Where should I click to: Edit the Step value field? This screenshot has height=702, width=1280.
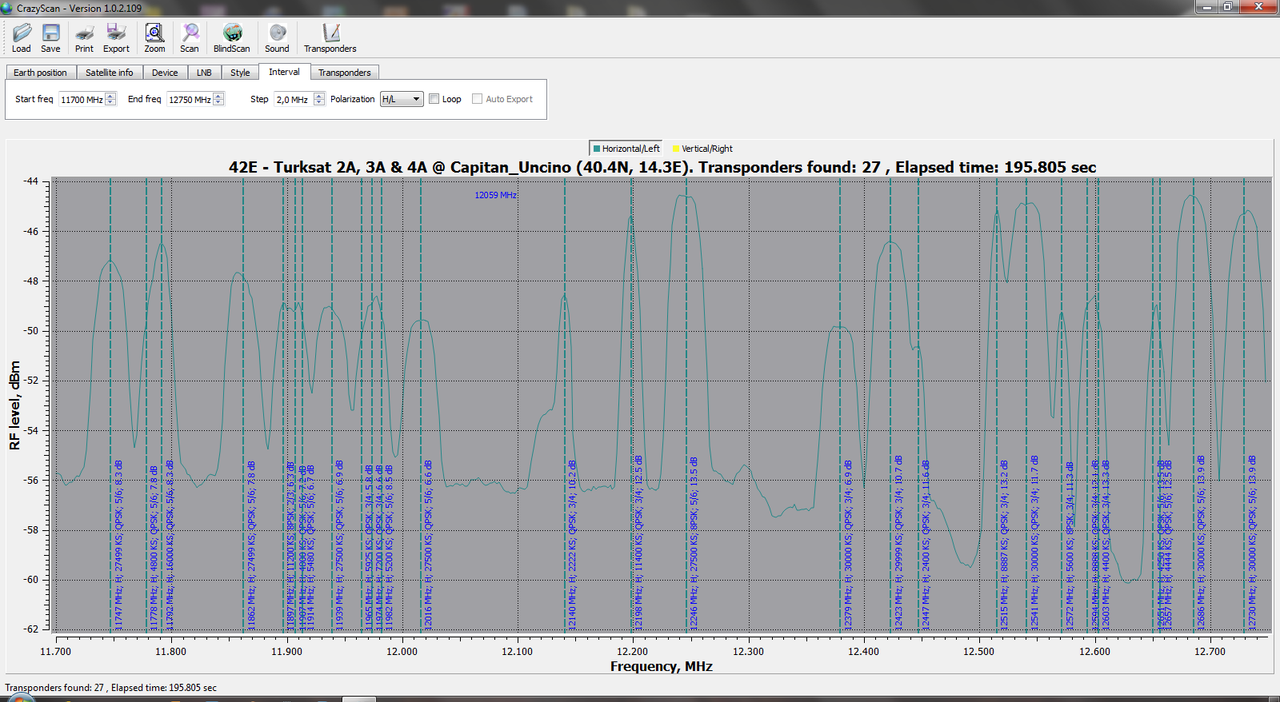click(x=293, y=99)
